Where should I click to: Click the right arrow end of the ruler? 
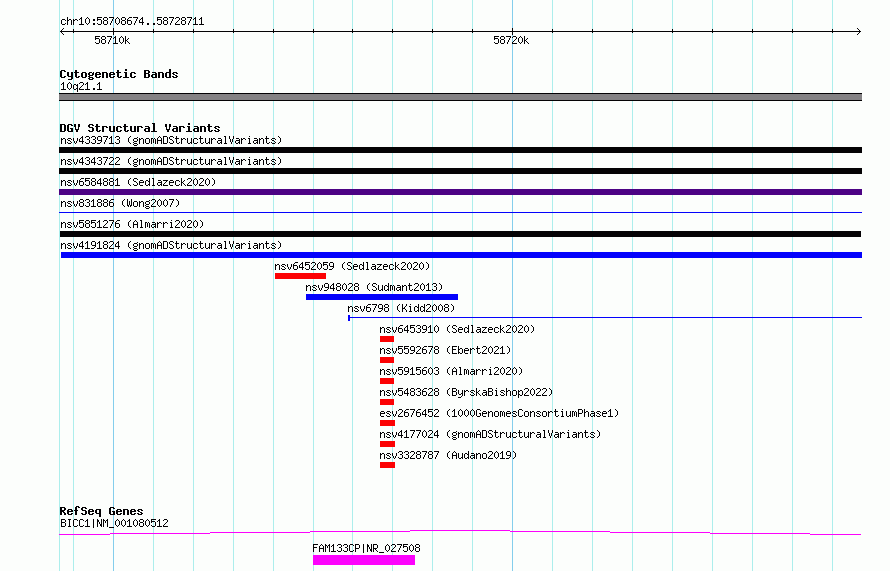tap(858, 31)
